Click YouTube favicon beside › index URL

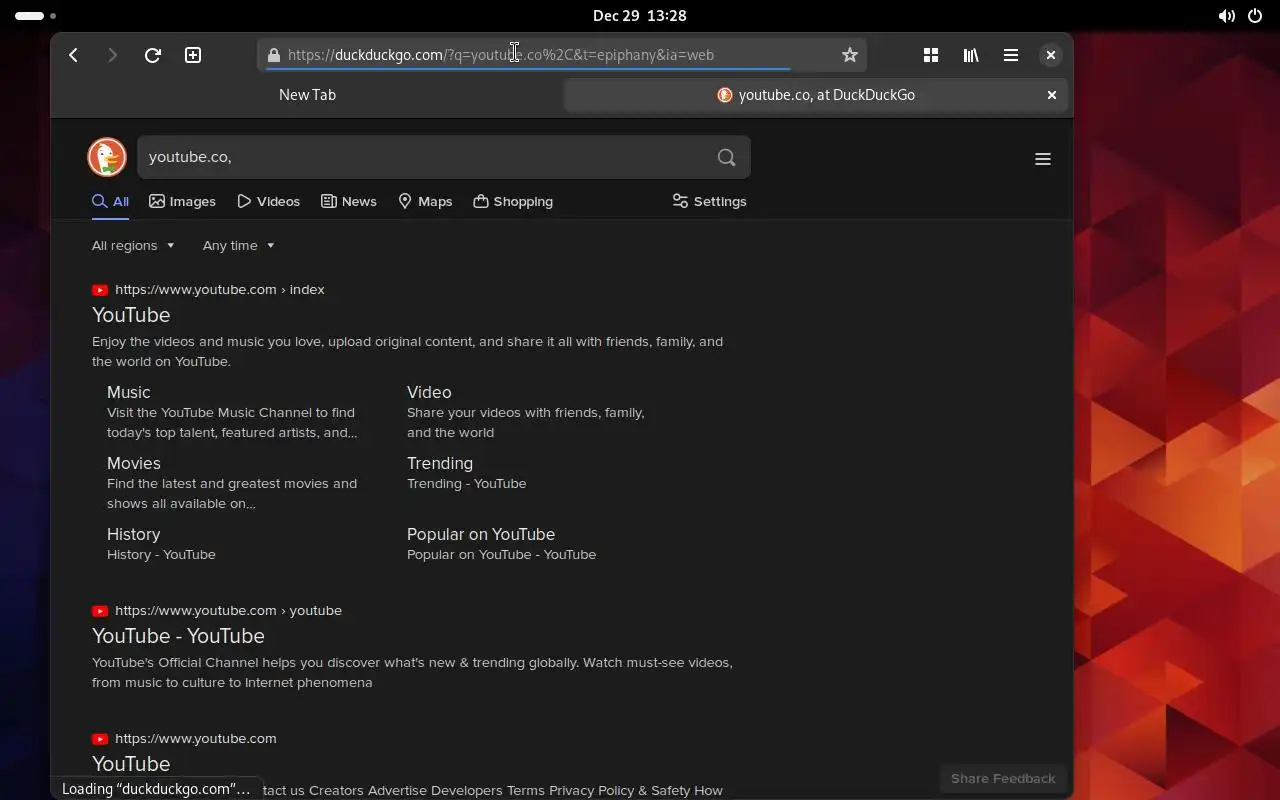point(100,290)
